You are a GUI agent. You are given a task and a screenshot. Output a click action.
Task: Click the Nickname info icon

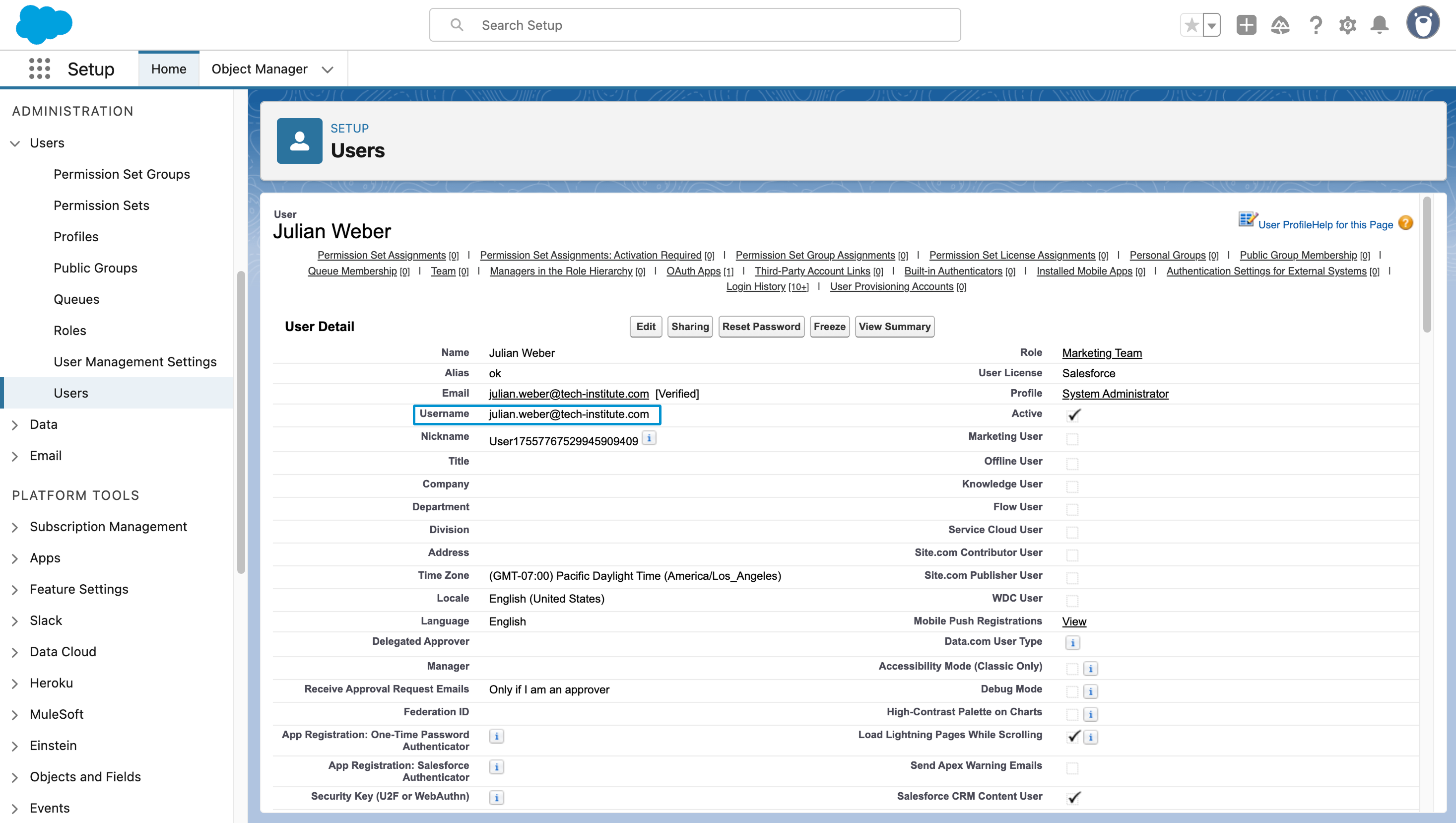[x=649, y=438]
